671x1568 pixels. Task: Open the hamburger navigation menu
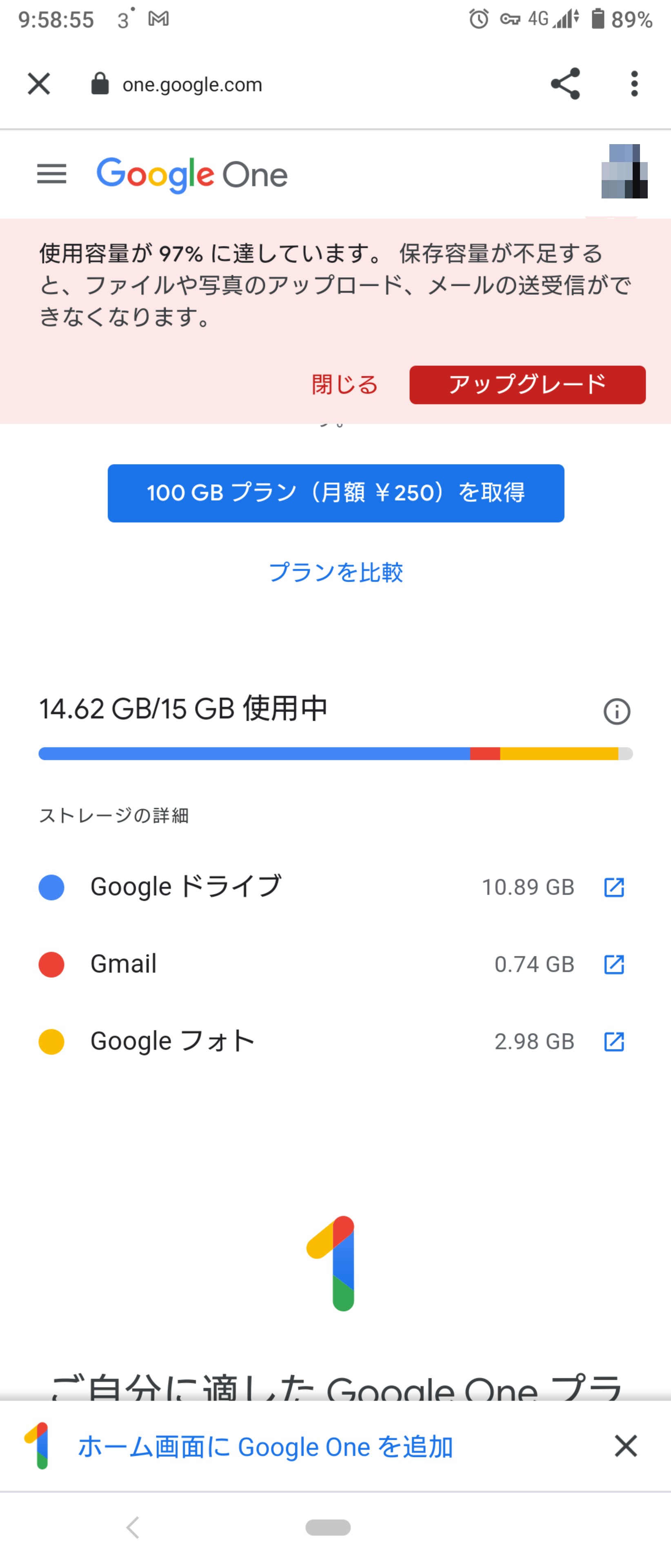52,175
